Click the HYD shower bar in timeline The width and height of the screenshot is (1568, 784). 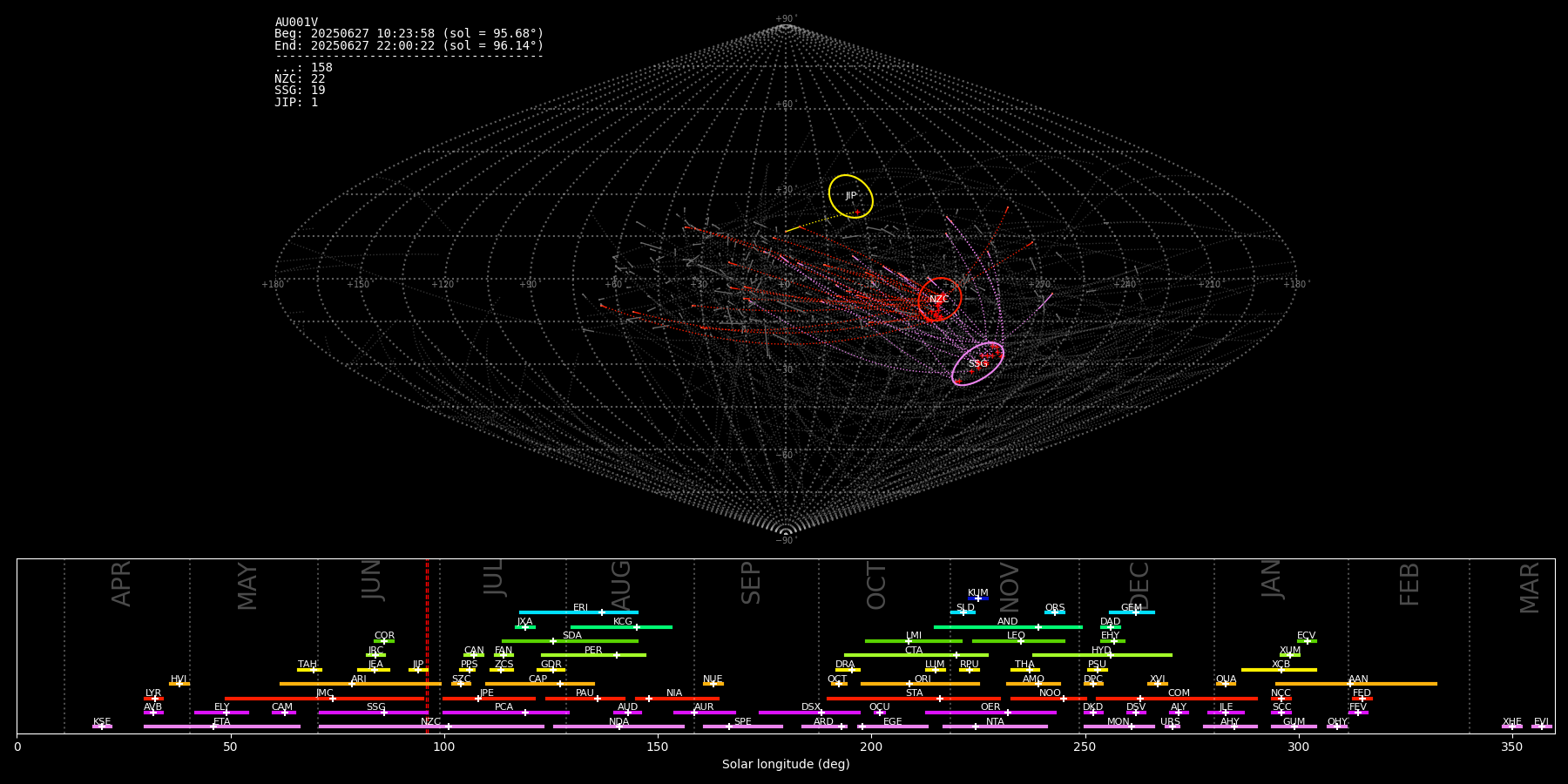point(1102,655)
